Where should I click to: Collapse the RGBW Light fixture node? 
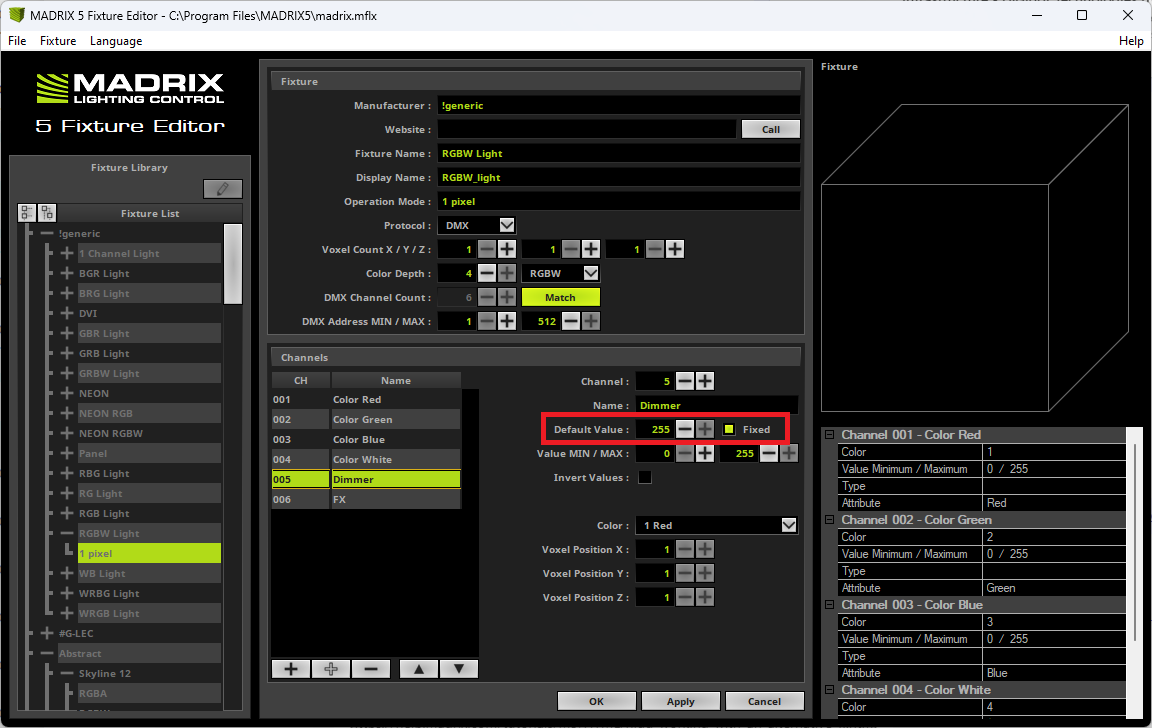pos(67,533)
